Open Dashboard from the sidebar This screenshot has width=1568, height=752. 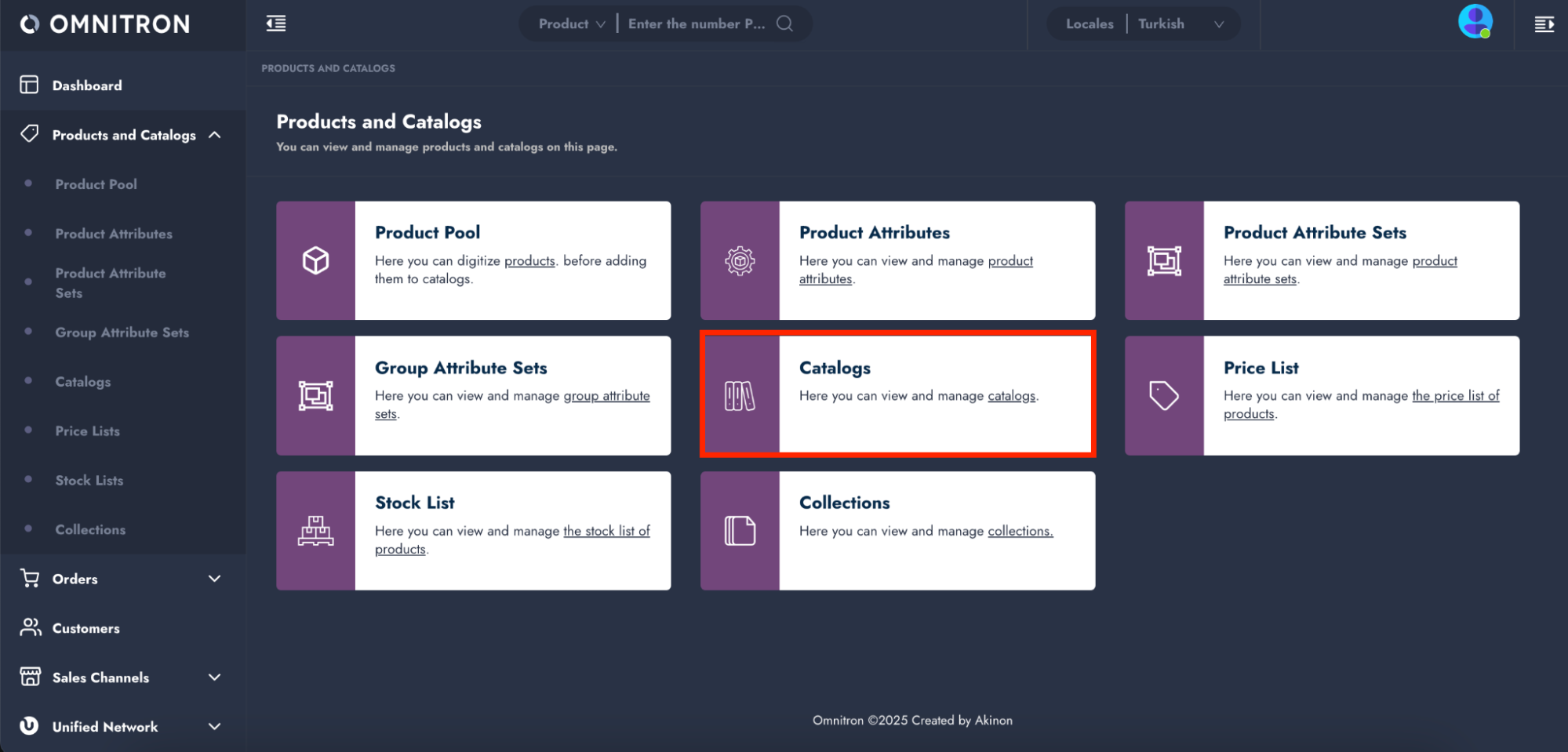(86, 85)
